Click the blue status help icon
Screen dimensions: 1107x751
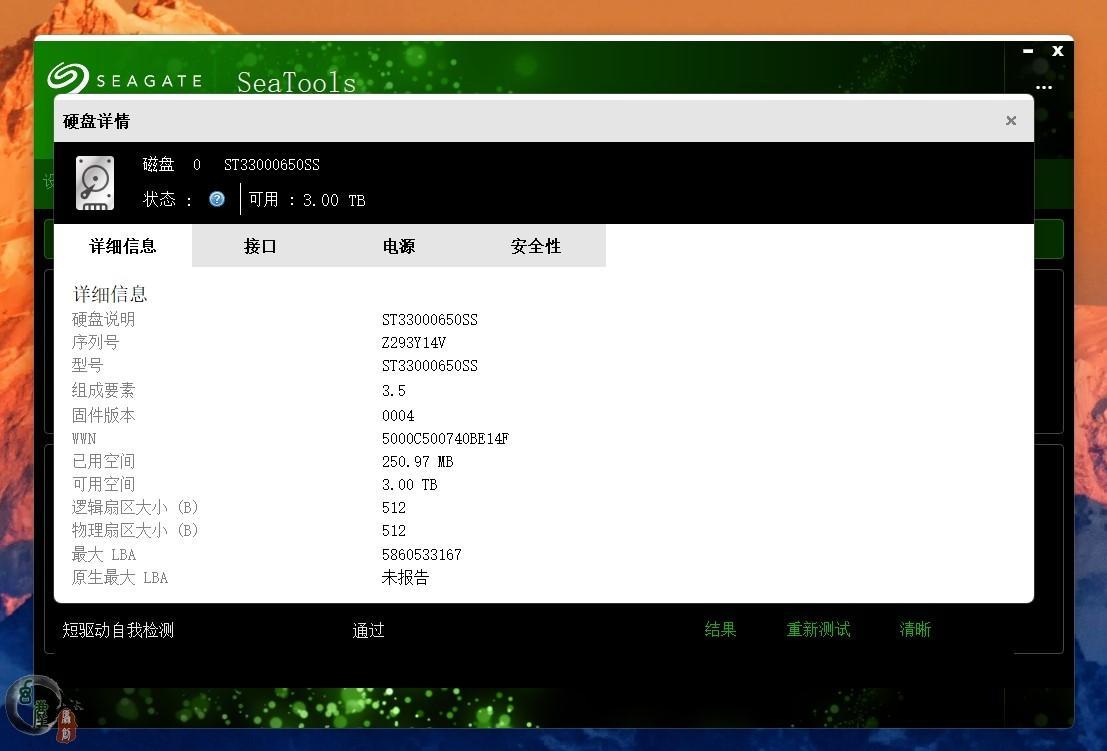click(217, 199)
